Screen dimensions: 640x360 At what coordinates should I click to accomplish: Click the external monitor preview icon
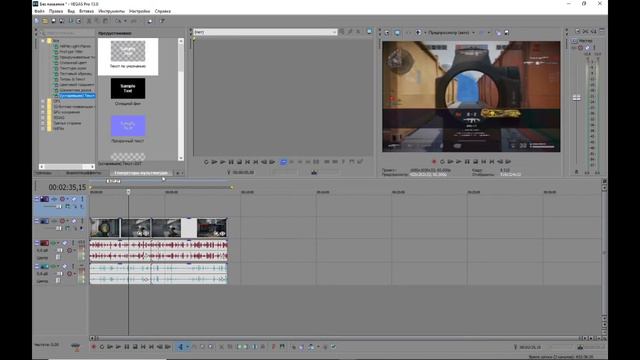[x=397, y=32]
